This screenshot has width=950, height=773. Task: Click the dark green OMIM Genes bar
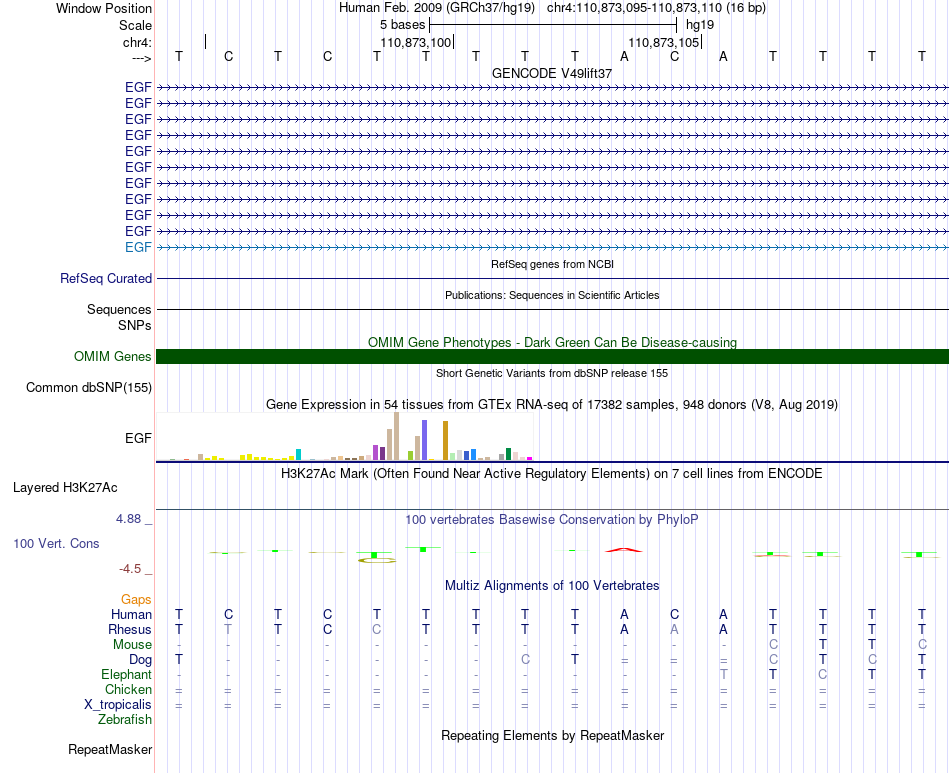pyautogui.click(x=552, y=356)
